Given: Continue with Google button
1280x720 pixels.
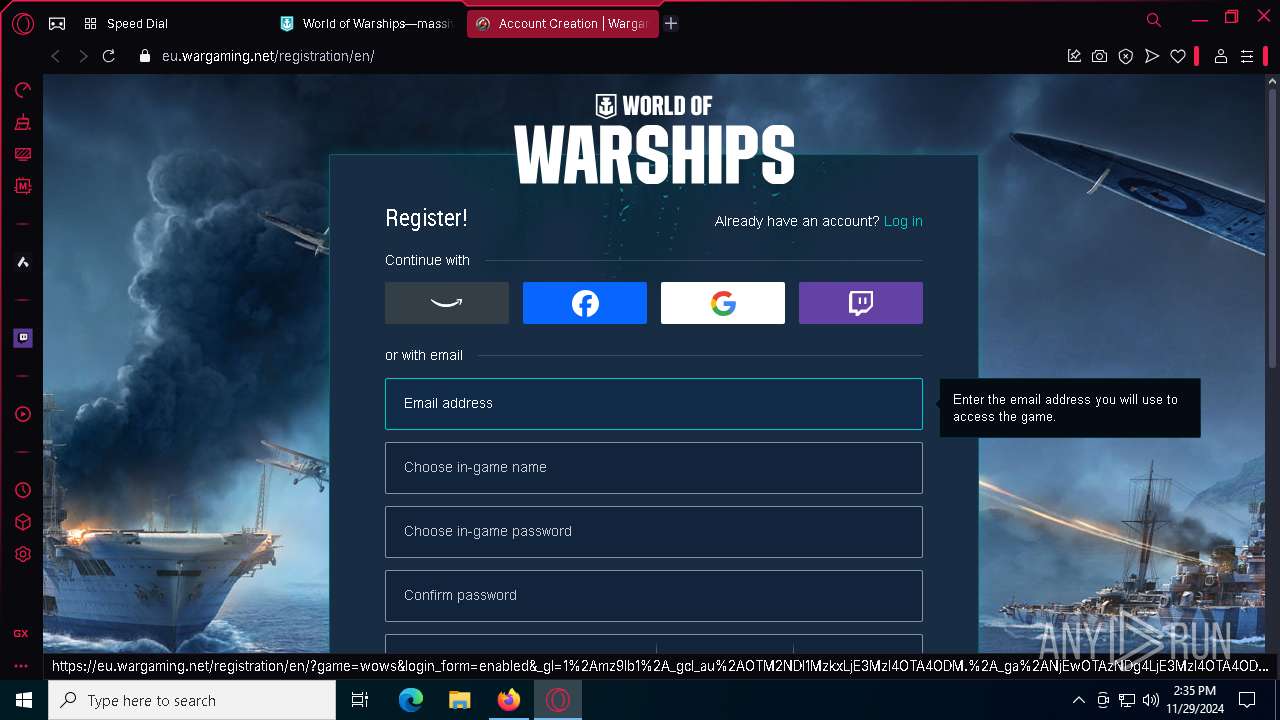Looking at the screenshot, I should point(723,303).
